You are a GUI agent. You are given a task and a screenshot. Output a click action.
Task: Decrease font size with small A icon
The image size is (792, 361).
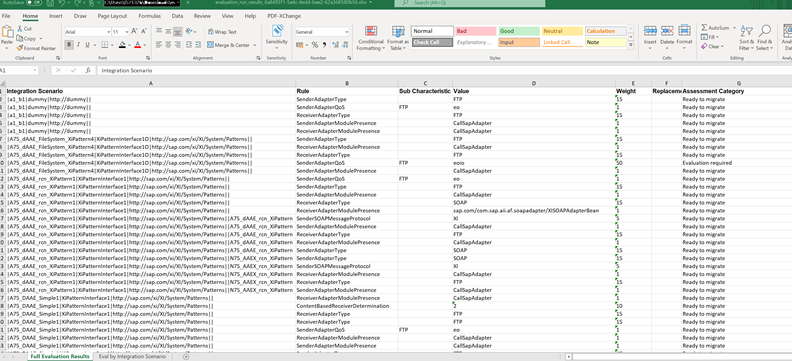pyautogui.click(x=143, y=31)
